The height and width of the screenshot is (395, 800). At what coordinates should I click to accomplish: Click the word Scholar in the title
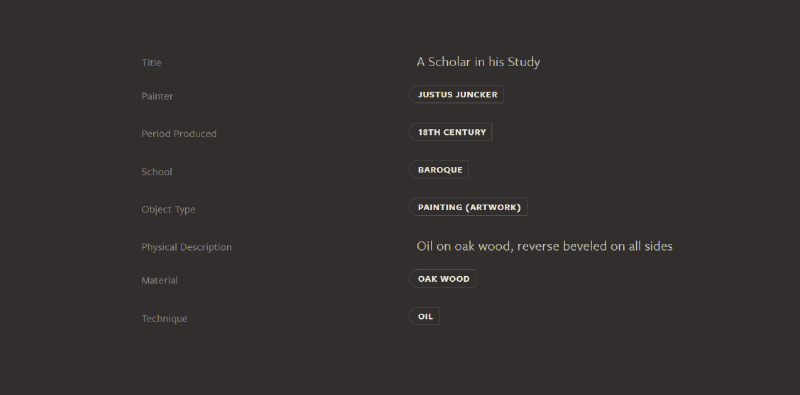click(x=449, y=62)
